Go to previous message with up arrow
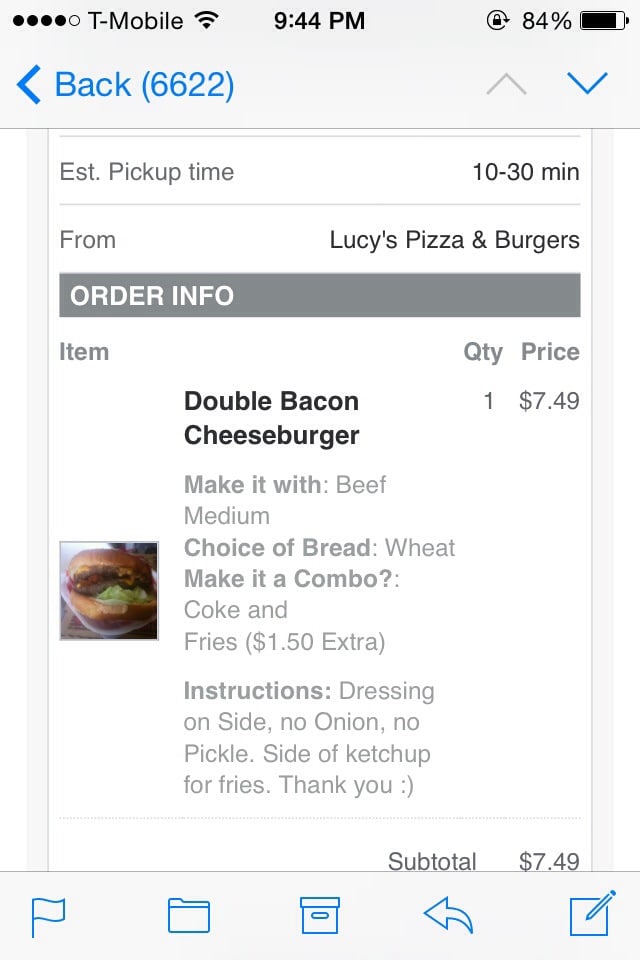This screenshot has height=960, width=640. click(x=506, y=85)
